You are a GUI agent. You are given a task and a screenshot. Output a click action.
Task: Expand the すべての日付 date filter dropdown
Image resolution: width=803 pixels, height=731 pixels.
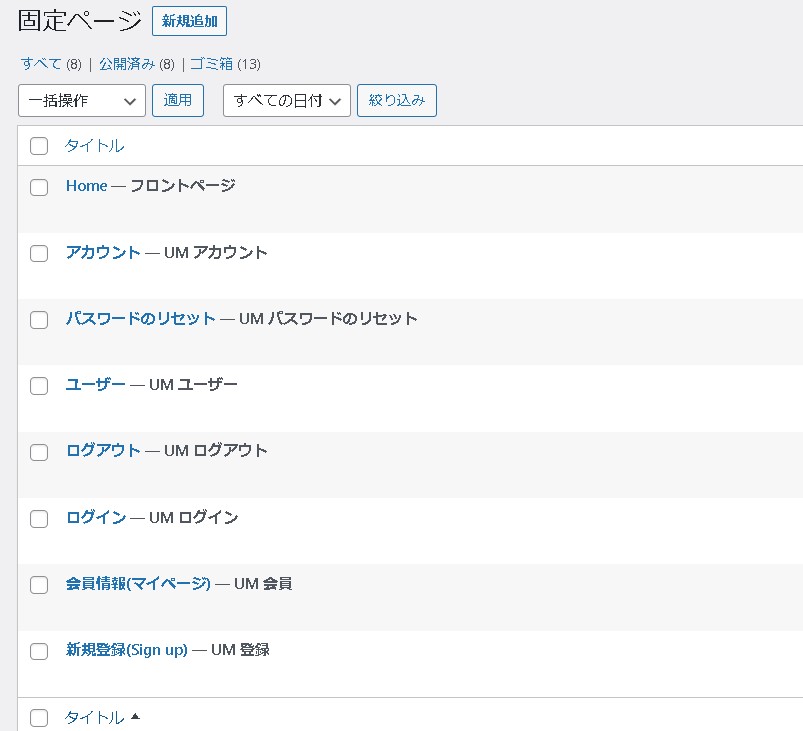tap(286, 101)
